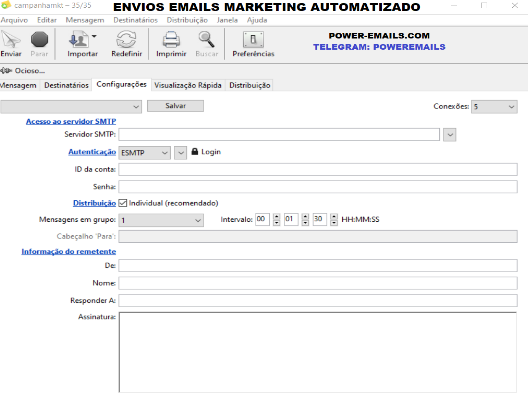The height and width of the screenshot is (400, 528).
Task: Click the Login padlock icon
Action: pyautogui.click(x=195, y=152)
